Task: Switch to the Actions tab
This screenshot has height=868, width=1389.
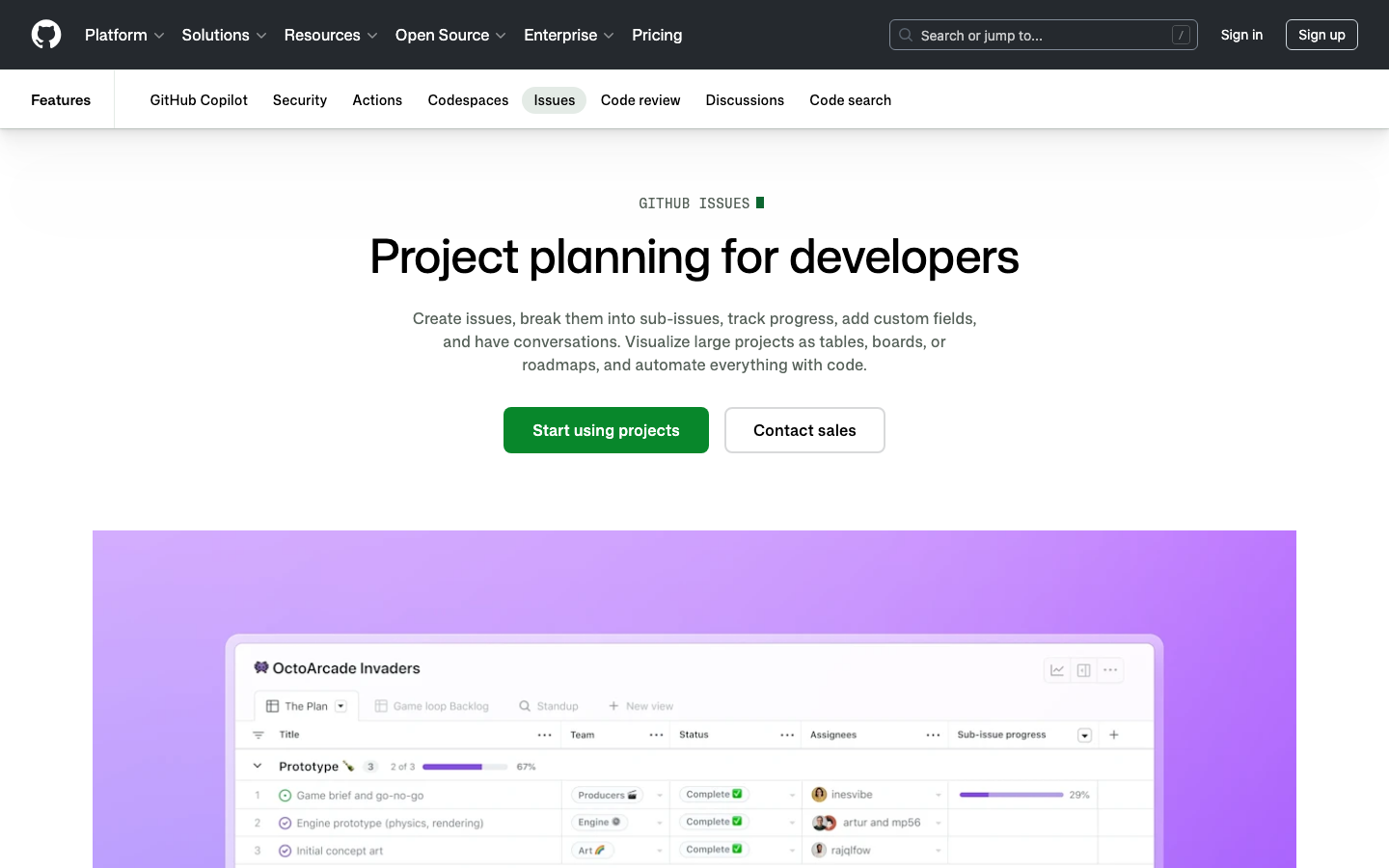Action: click(x=377, y=100)
